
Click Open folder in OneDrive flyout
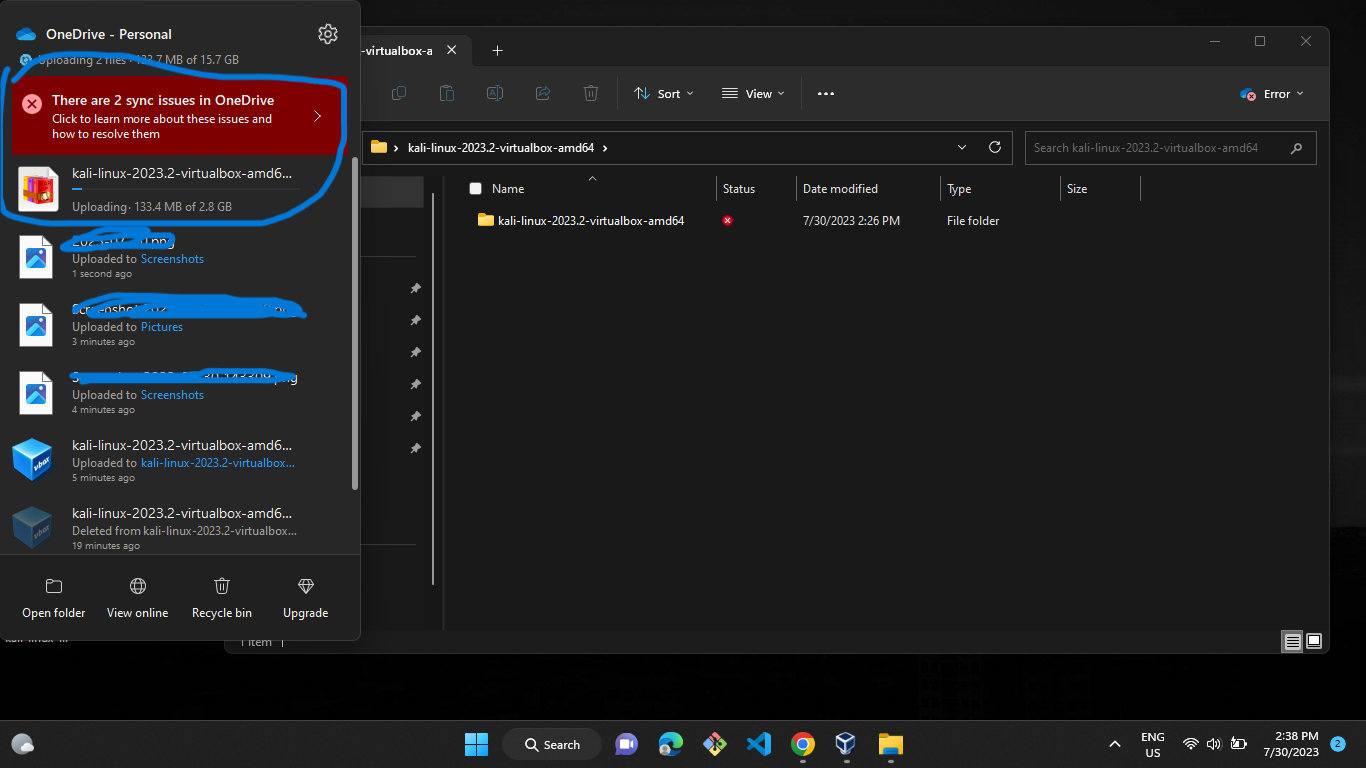[54, 598]
